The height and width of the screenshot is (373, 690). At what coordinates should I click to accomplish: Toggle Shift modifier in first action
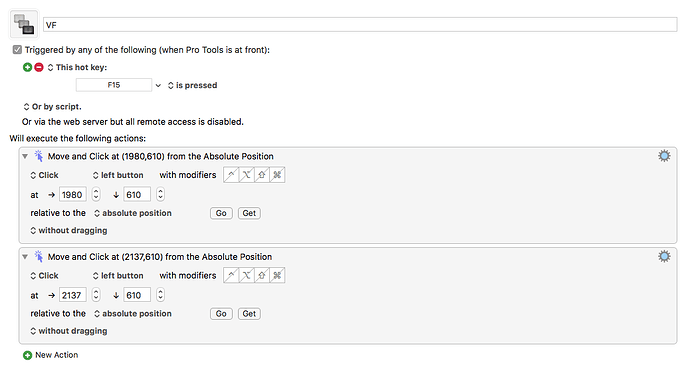click(x=262, y=175)
